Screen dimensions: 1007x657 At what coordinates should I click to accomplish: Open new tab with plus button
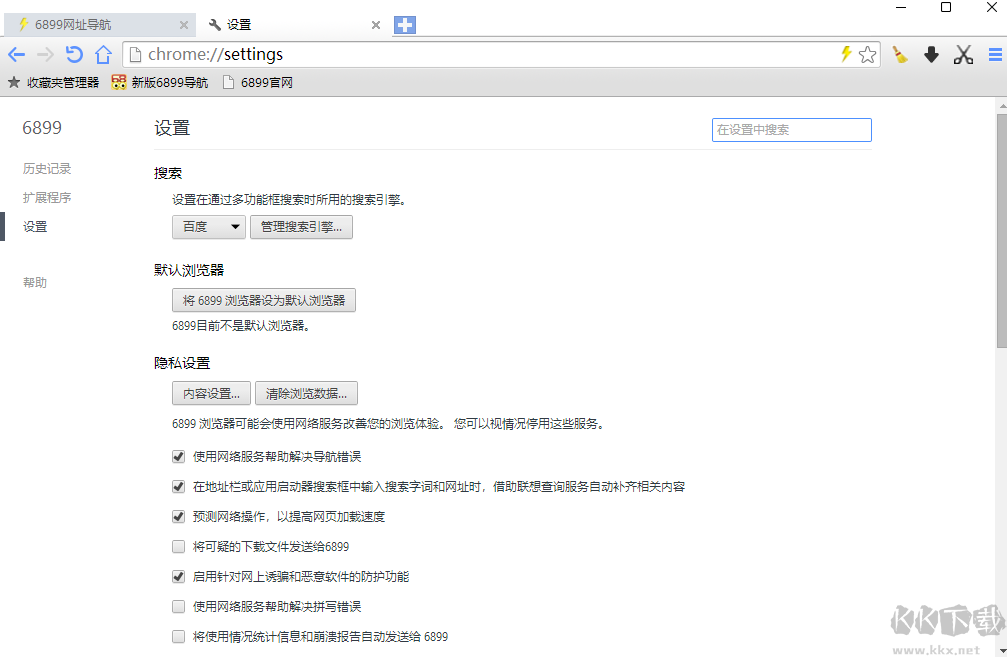(x=405, y=25)
